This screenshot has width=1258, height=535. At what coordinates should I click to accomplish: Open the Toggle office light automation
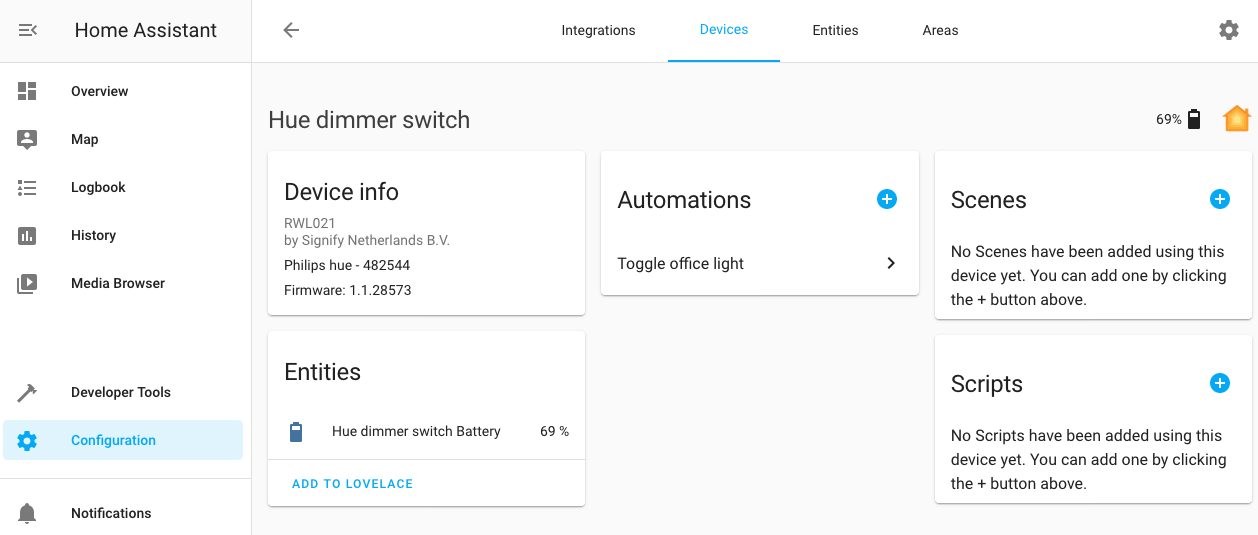click(x=681, y=264)
